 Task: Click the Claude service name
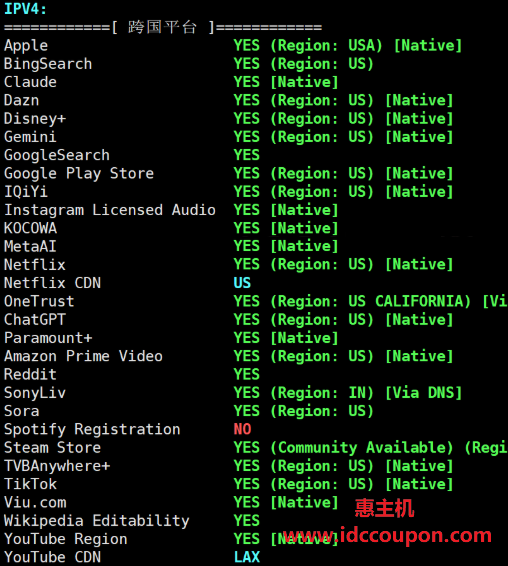click(x=30, y=82)
